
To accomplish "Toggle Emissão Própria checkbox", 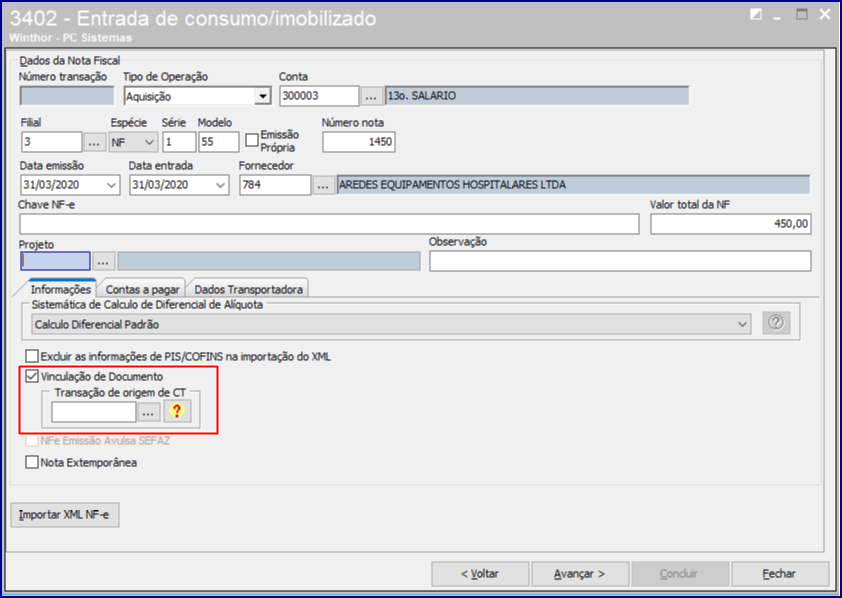I will coord(252,140).
